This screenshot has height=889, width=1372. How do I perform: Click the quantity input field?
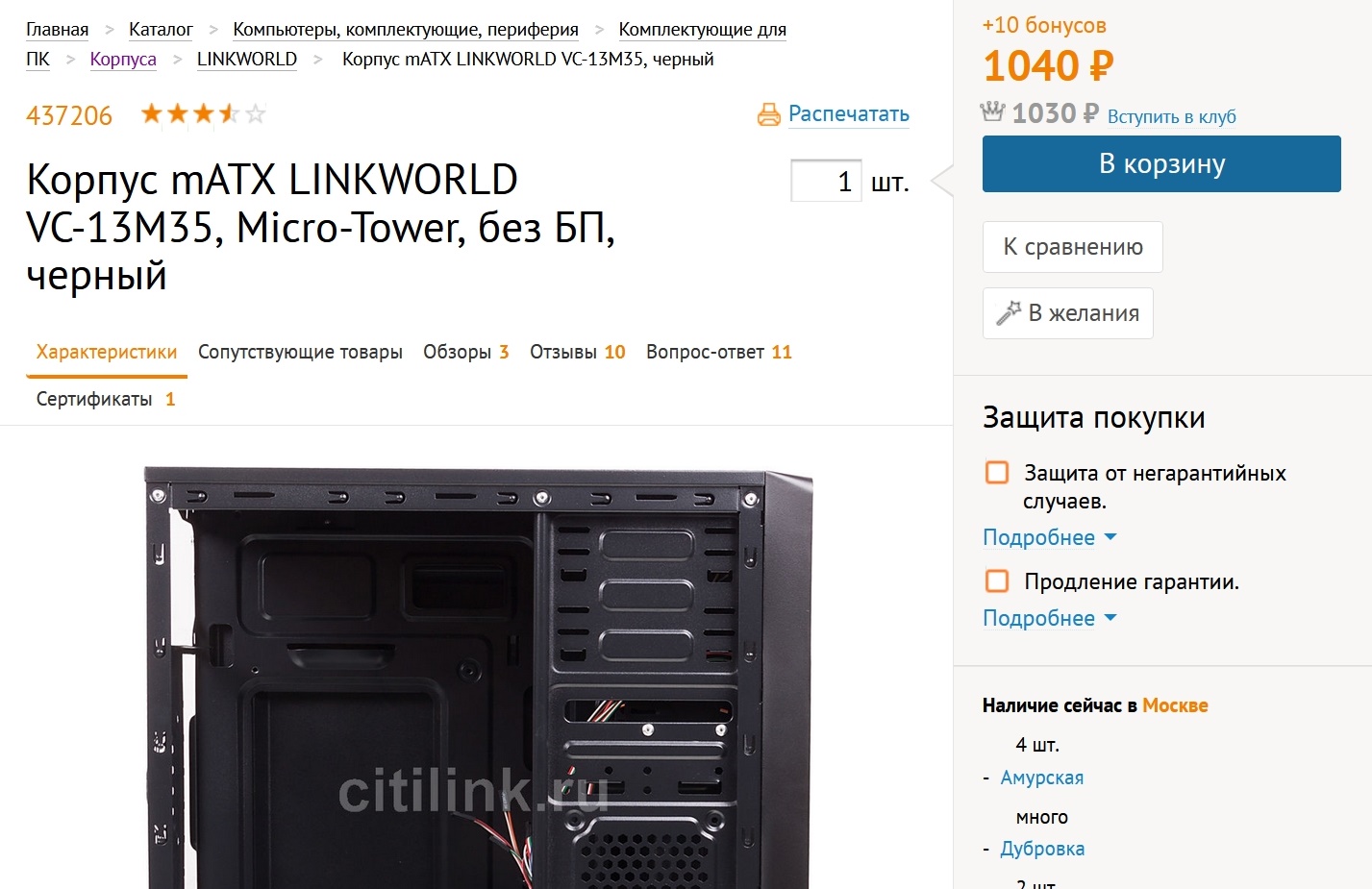point(826,181)
